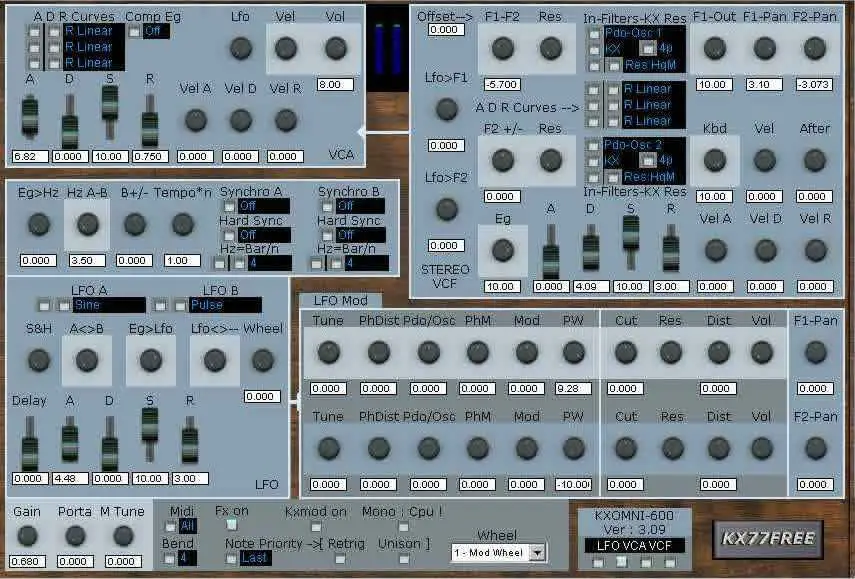The height and width of the screenshot is (579, 855).
Task: Click the A<>B knob in LFO panel
Action: tap(87, 360)
